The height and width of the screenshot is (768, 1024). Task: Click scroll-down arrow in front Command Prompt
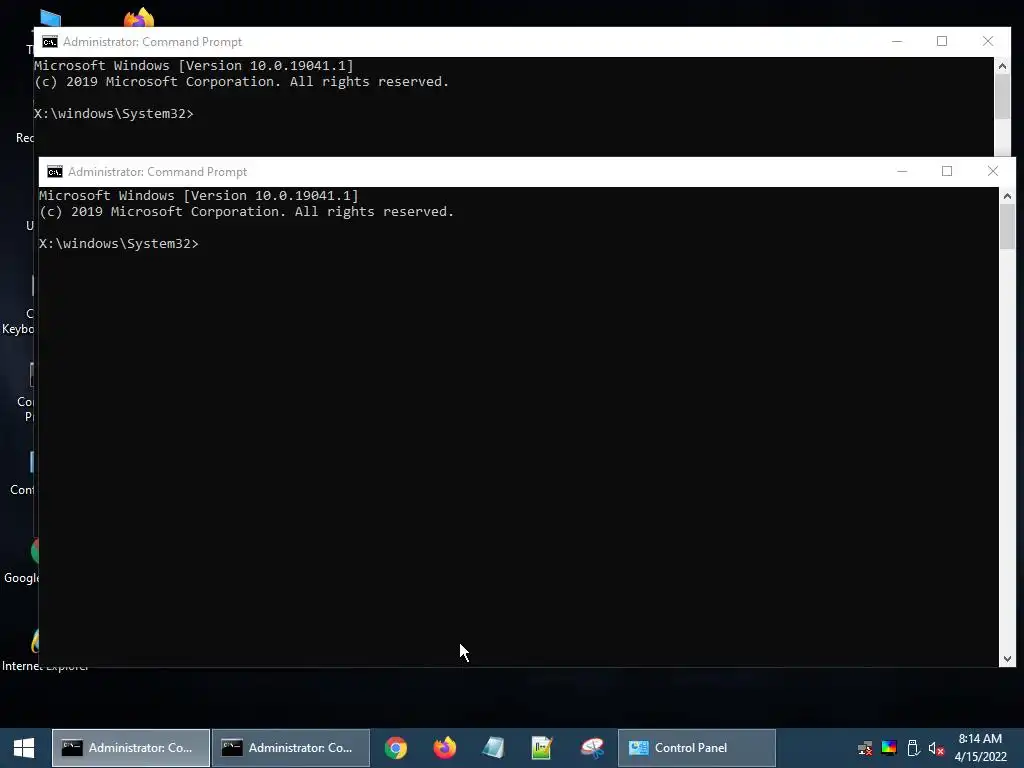tap(1007, 659)
